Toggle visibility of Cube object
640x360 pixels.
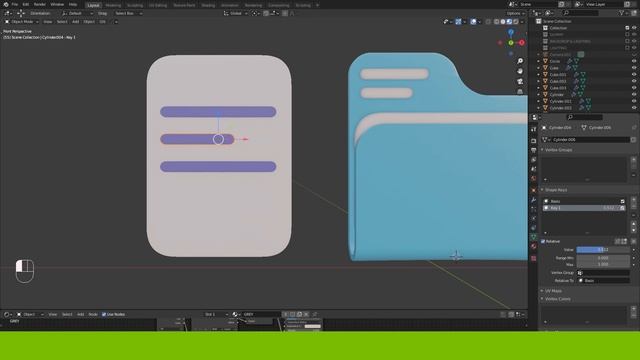pyautogui.click(x=634, y=68)
